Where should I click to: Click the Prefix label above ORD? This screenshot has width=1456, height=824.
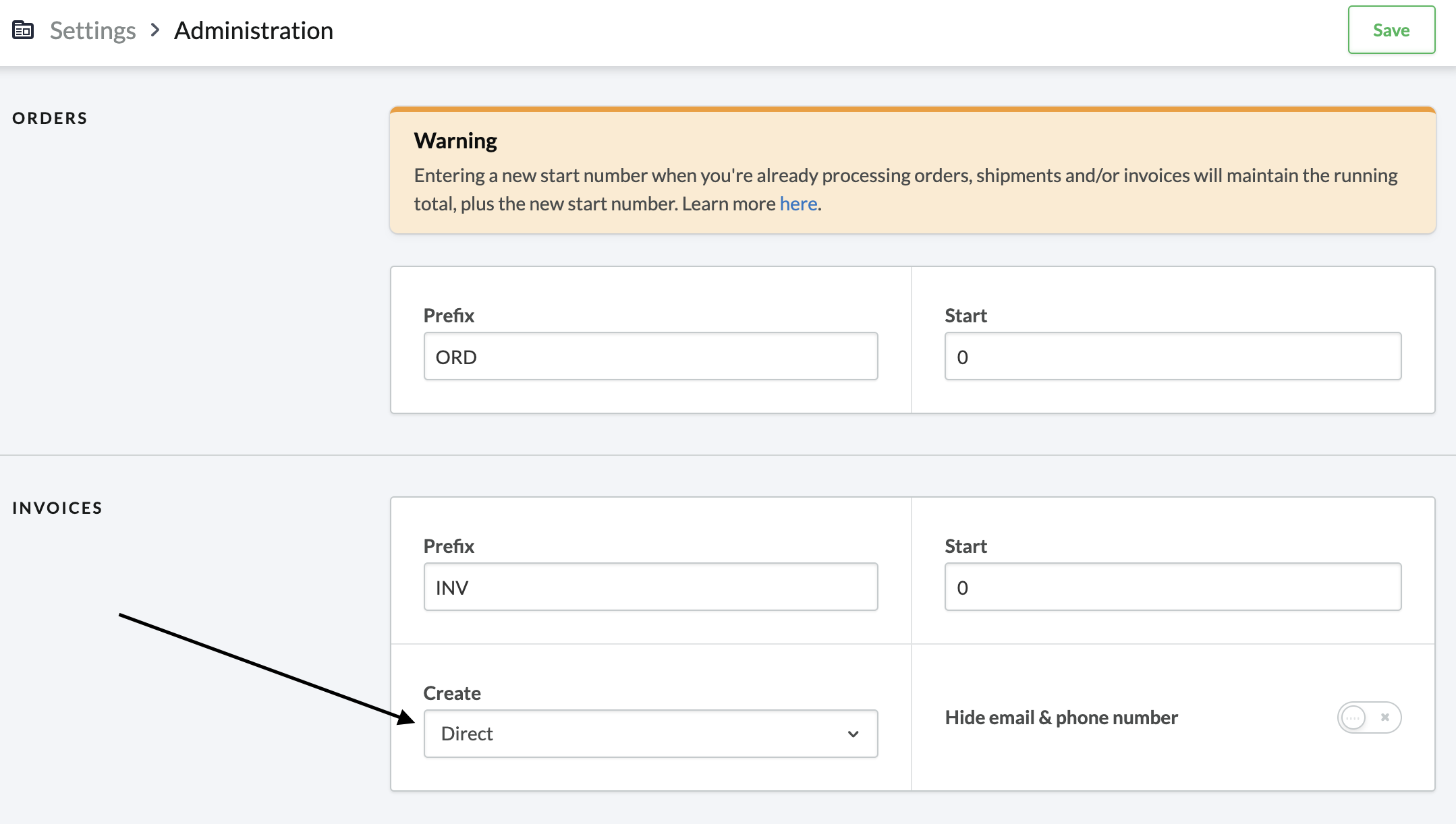pyautogui.click(x=448, y=315)
